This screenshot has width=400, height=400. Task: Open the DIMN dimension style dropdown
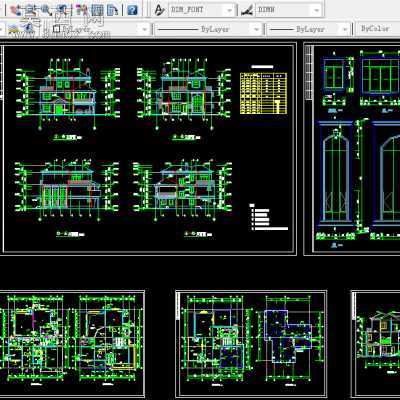(289, 10)
